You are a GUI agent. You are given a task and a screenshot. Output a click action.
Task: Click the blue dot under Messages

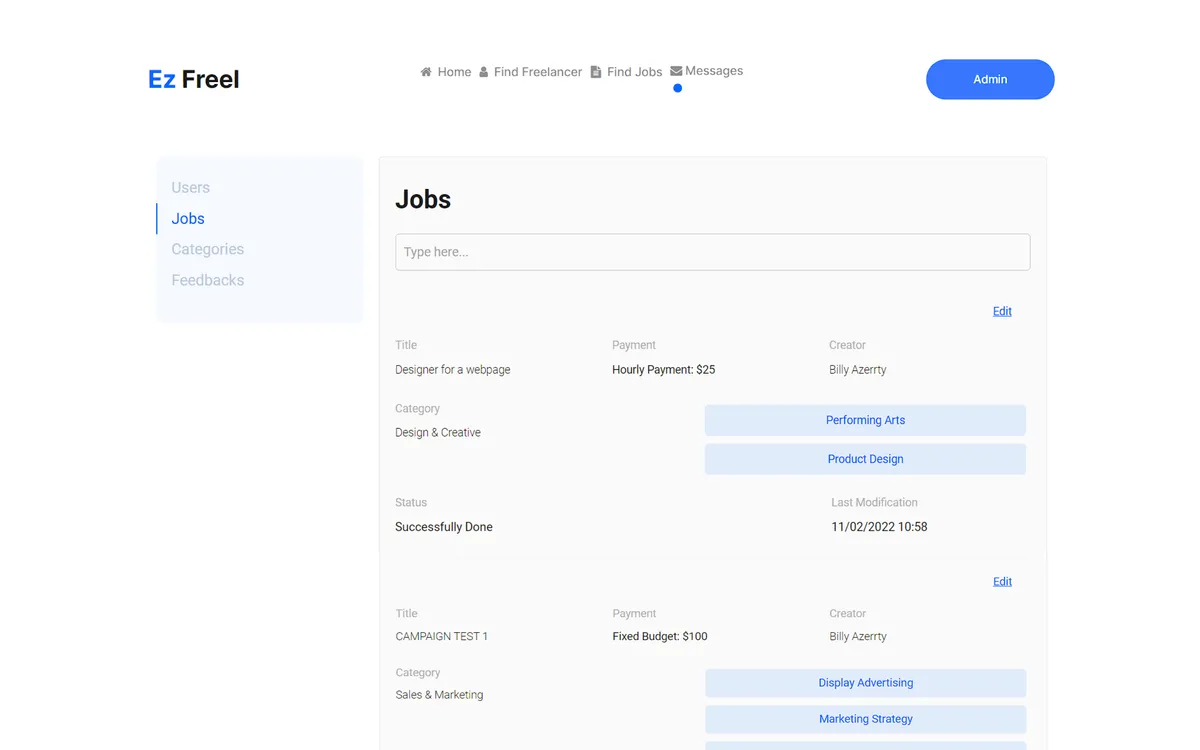coord(677,88)
